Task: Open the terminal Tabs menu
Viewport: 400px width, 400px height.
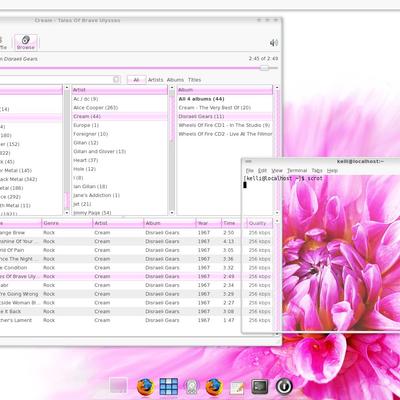Action: coord(317,170)
